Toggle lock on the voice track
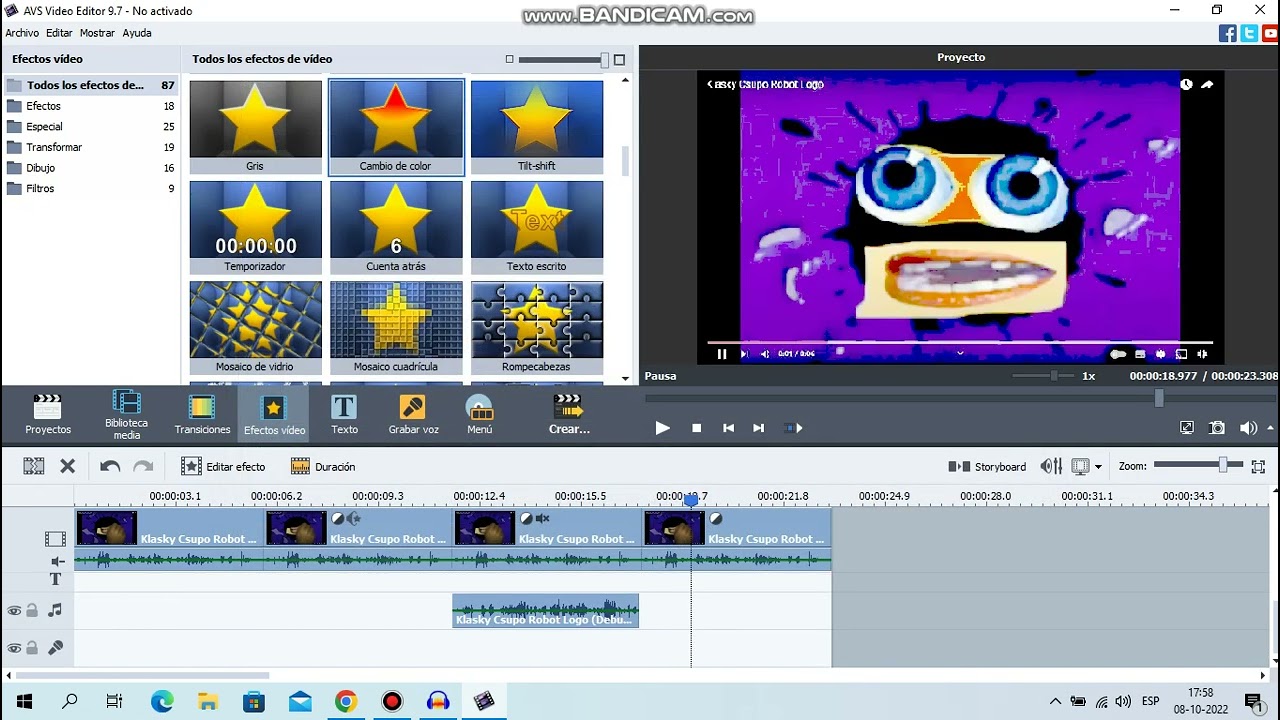1280x720 pixels. point(32,648)
